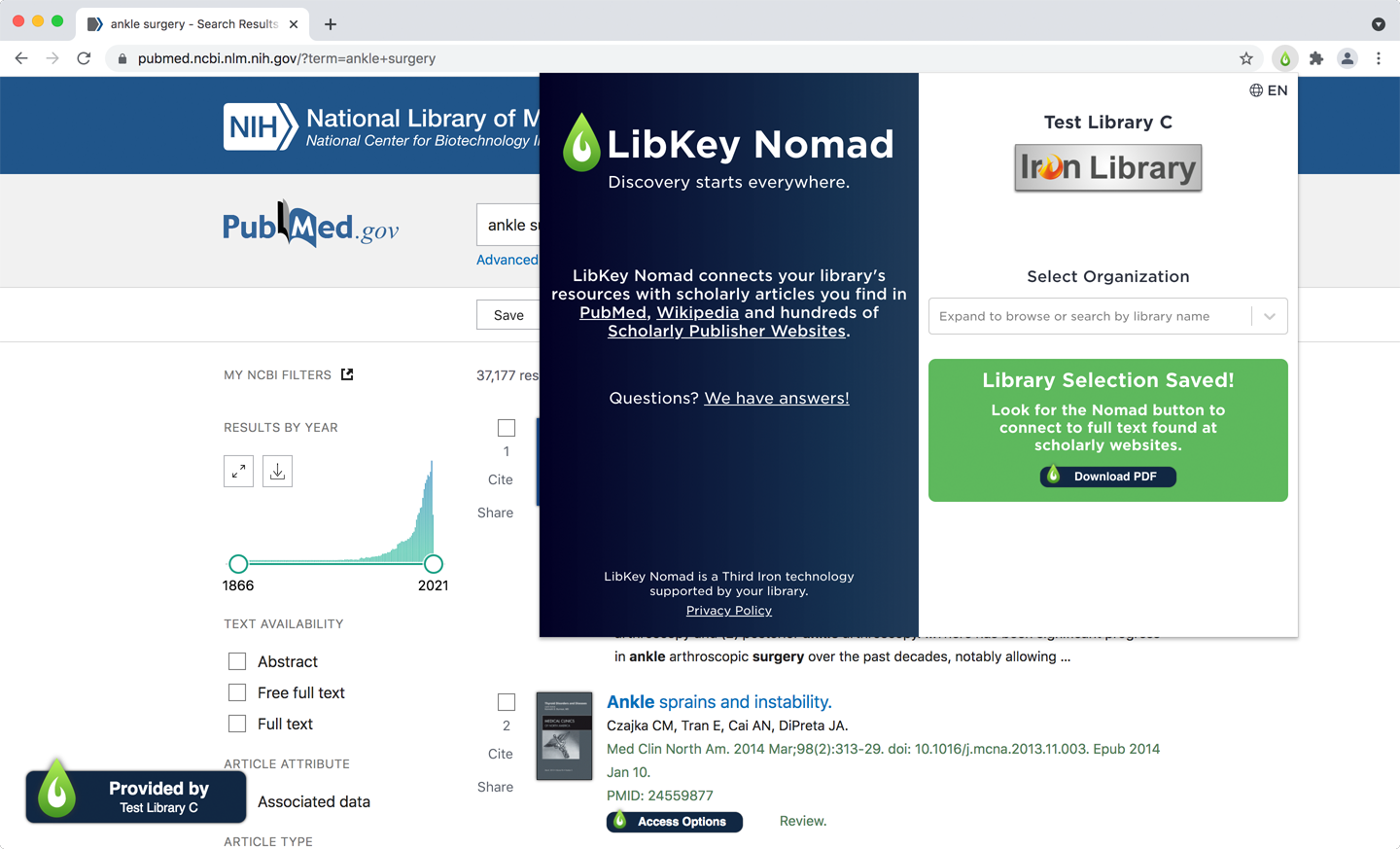The image size is (1400, 849).
Task: Open the Scholarly Publisher Websites link
Action: click(727, 331)
